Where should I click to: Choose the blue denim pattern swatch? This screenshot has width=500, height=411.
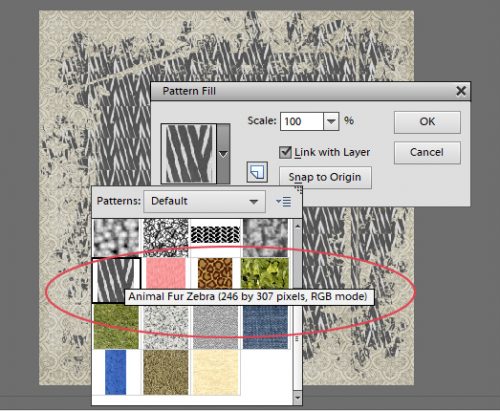coord(265,328)
